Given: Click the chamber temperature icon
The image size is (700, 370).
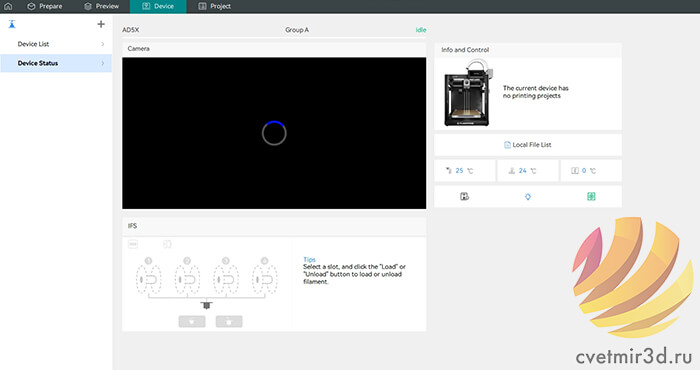Looking at the screenshot, I should point(575,170).
